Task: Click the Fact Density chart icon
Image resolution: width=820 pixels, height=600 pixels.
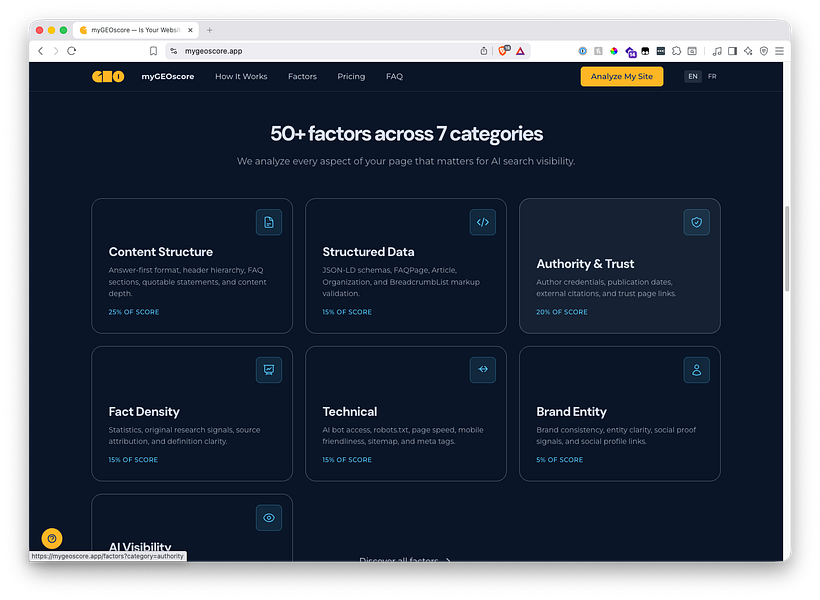Action: (x=269, y=370)
